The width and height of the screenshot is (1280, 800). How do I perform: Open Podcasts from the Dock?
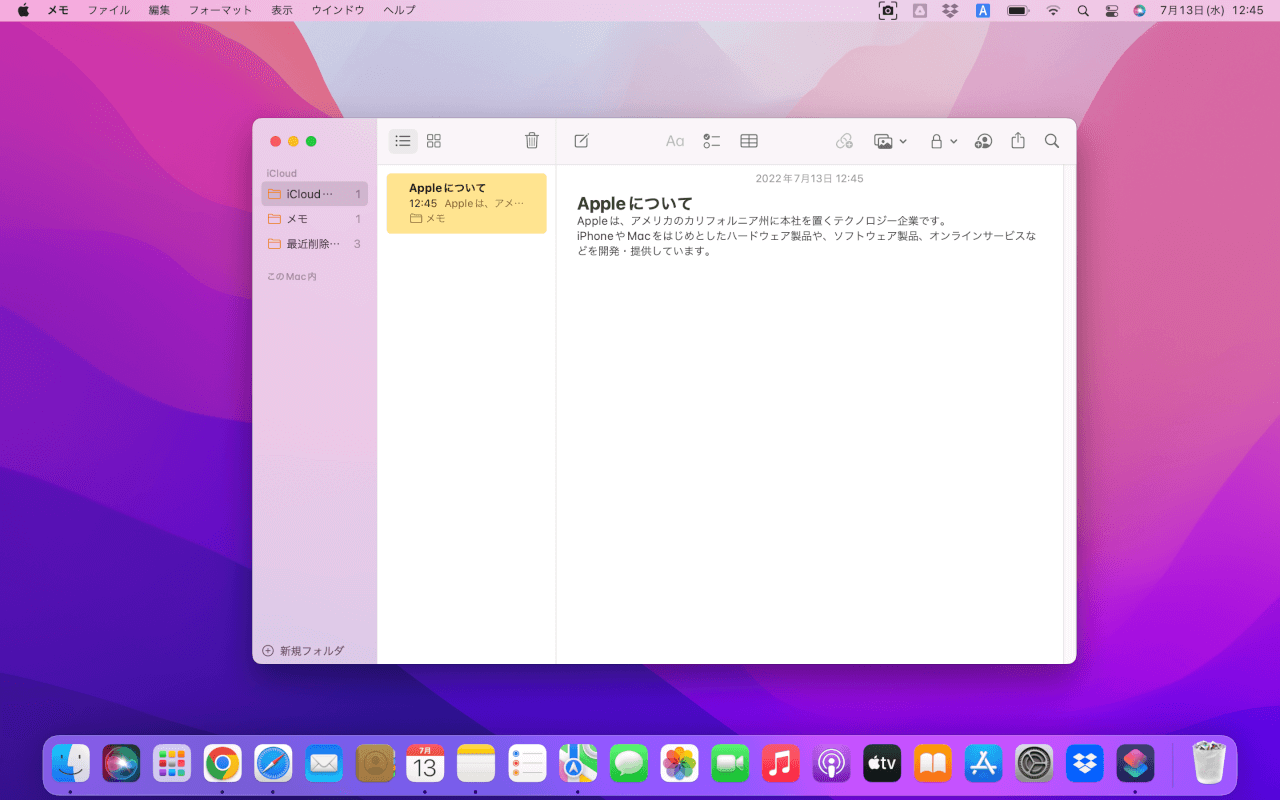832,765
